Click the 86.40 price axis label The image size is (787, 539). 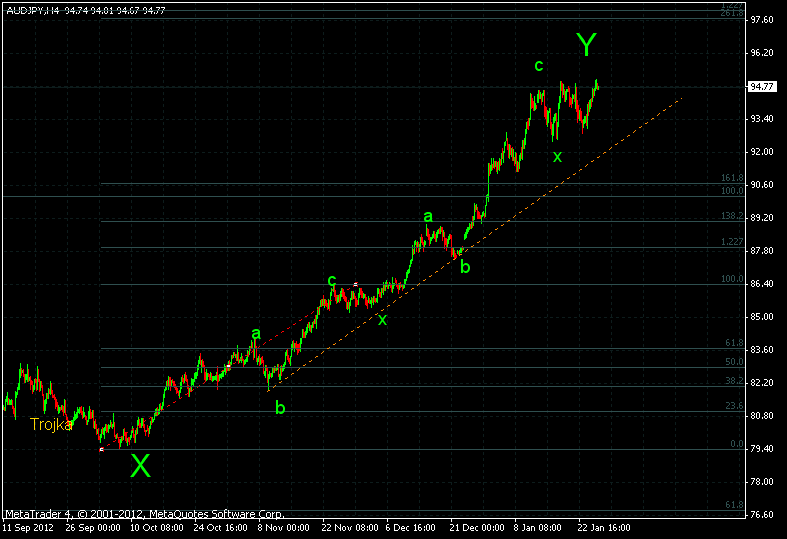click(x=762, y=284)
